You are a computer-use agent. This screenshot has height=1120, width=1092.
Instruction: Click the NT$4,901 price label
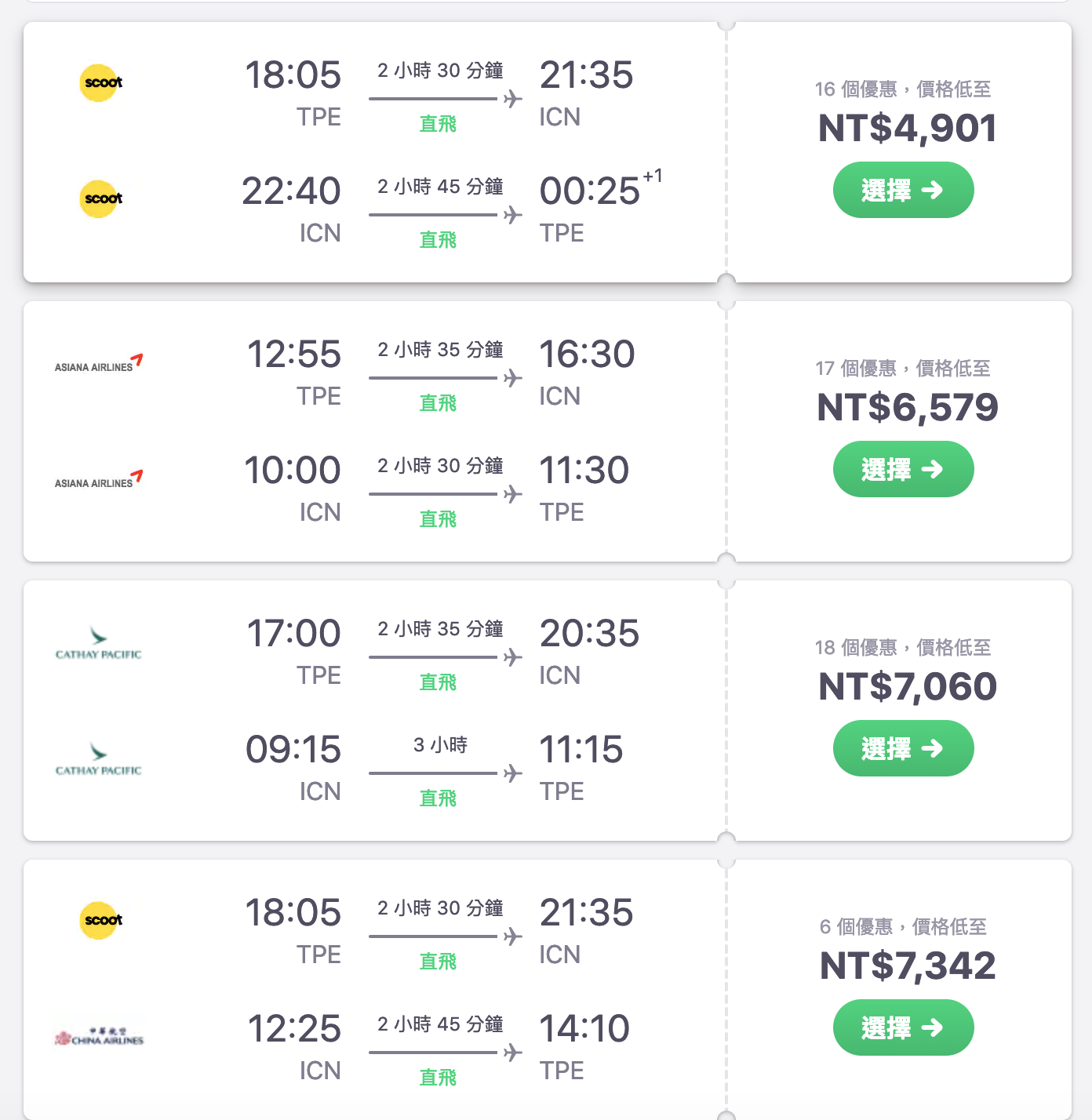(x=907, y=129)
